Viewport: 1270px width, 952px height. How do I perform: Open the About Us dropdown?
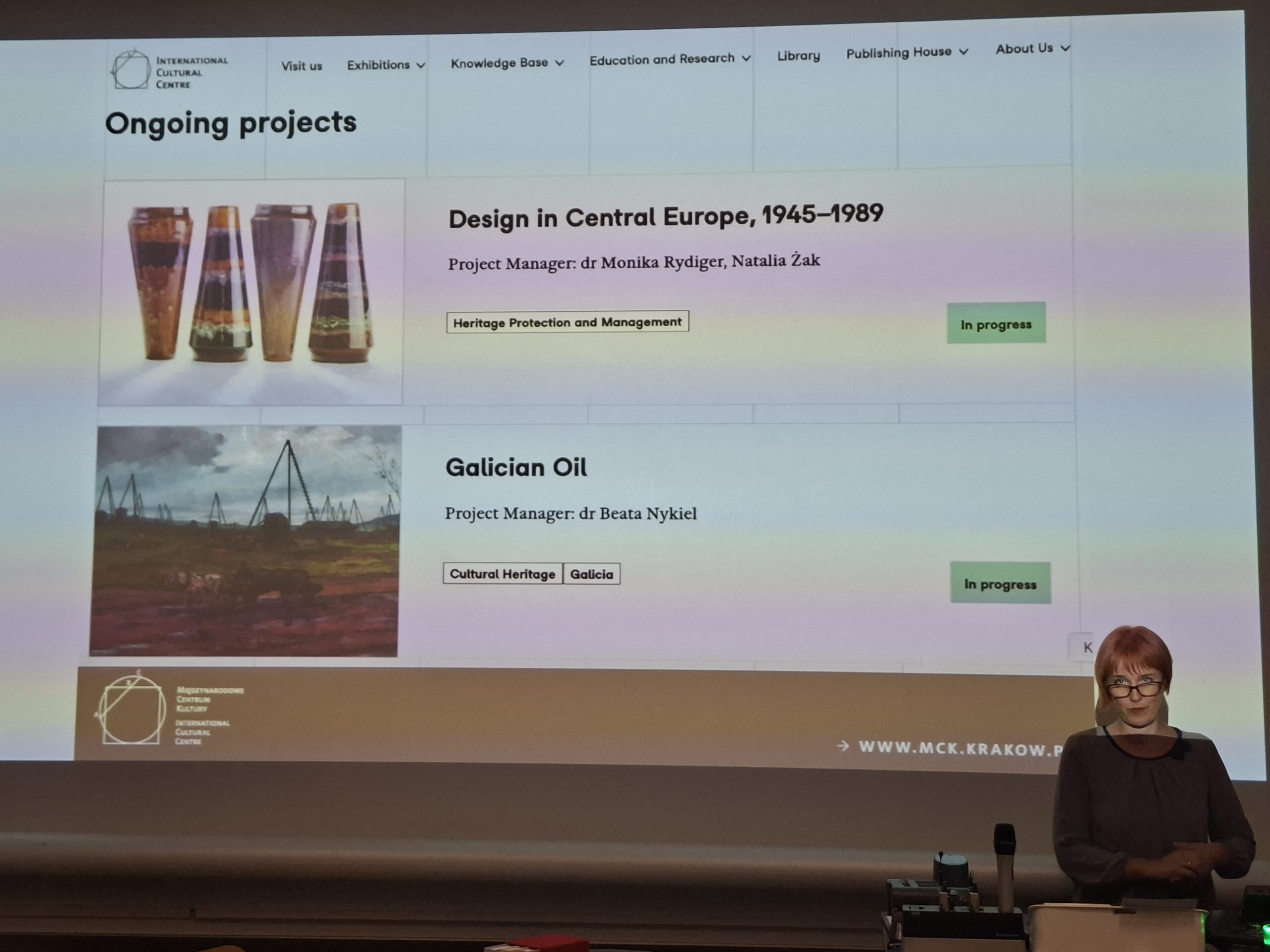click(1032, 49)
